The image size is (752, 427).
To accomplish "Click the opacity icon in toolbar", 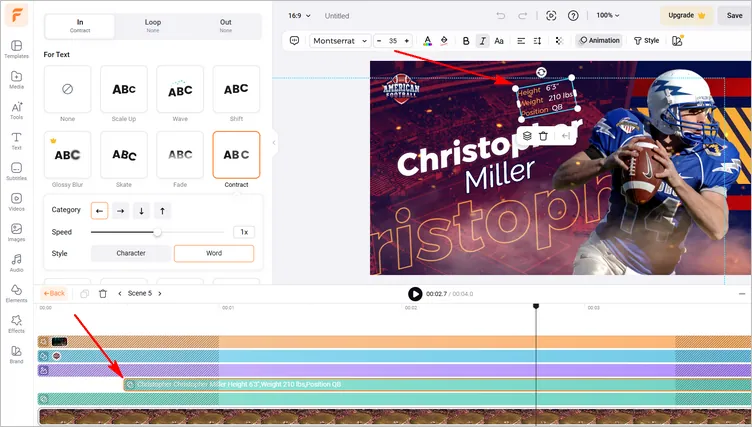I will coord(559,41).
